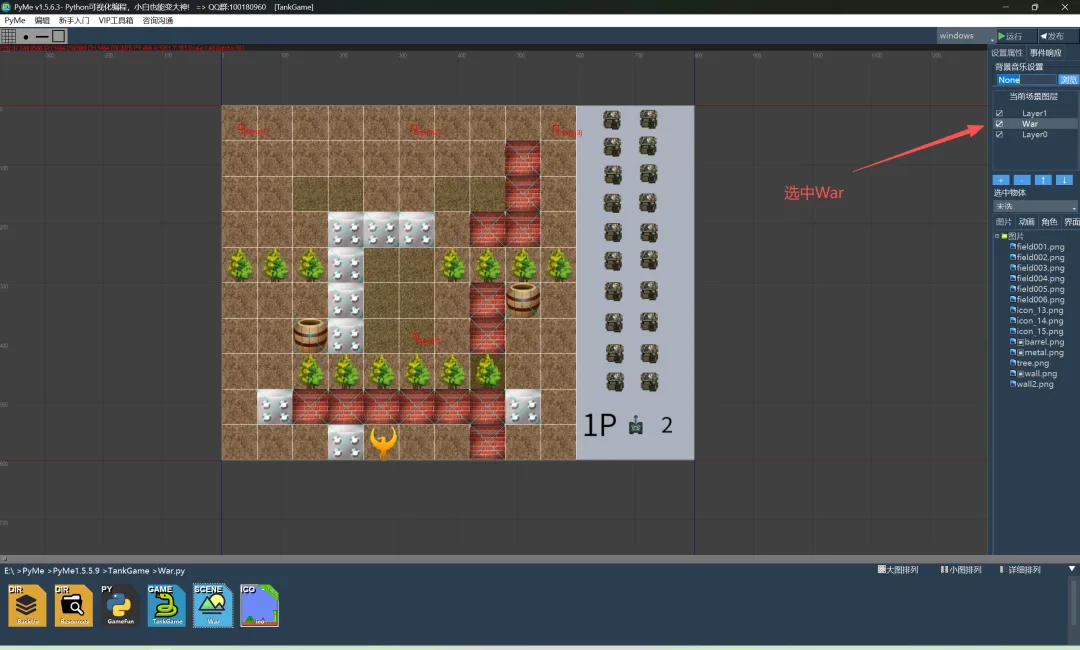Move layer down with the down arrow
Screen dimensions: 1080x650
coord(1064,180)
